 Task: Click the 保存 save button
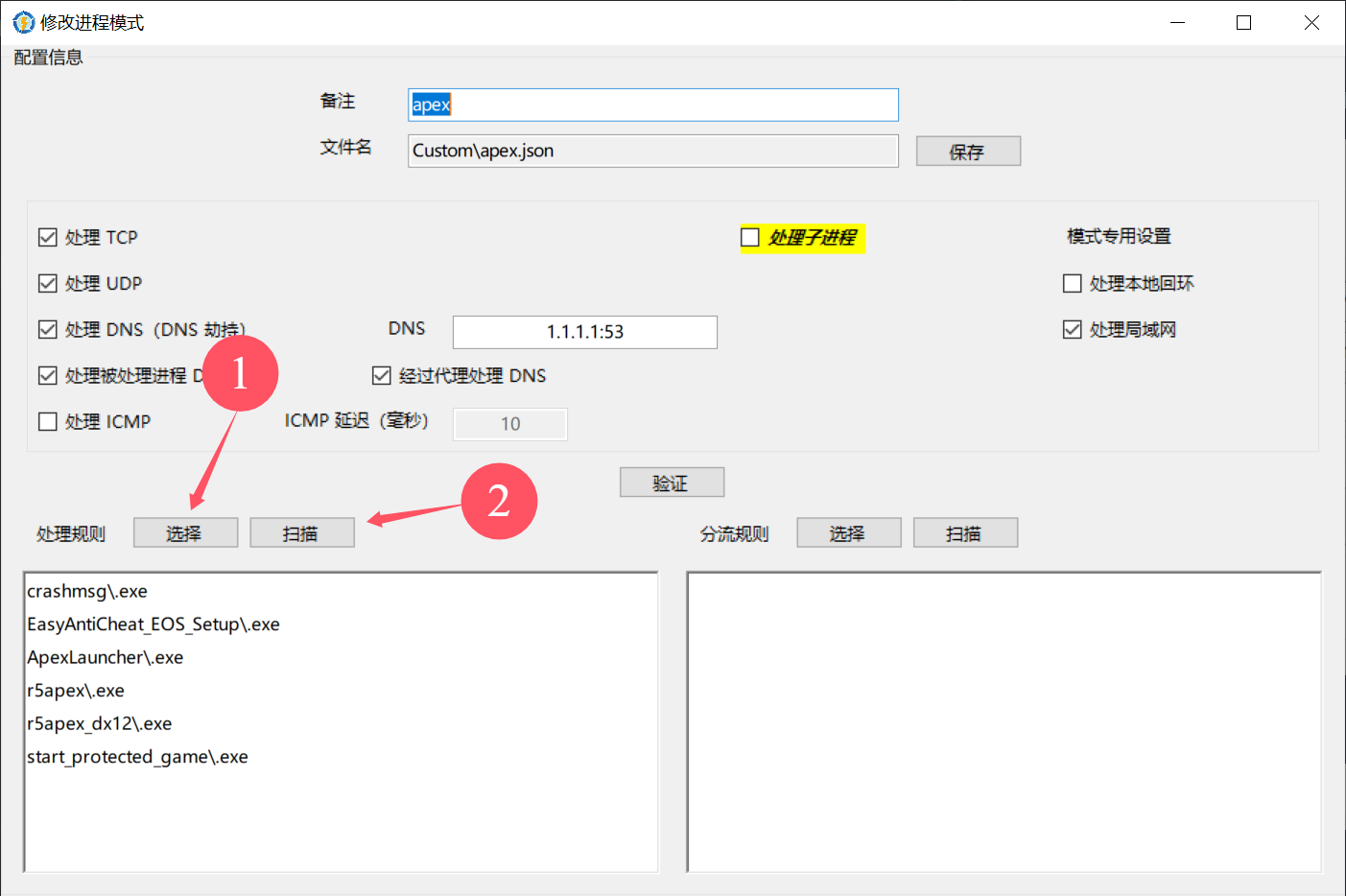pos(967,152)
